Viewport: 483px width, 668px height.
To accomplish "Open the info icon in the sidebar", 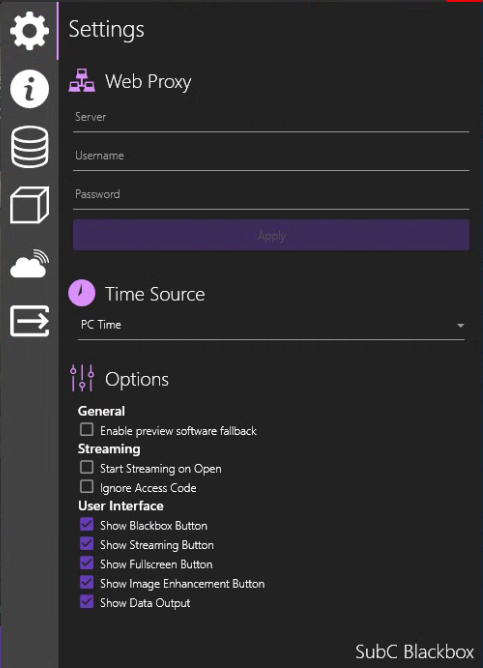I will tap(29, 89).
